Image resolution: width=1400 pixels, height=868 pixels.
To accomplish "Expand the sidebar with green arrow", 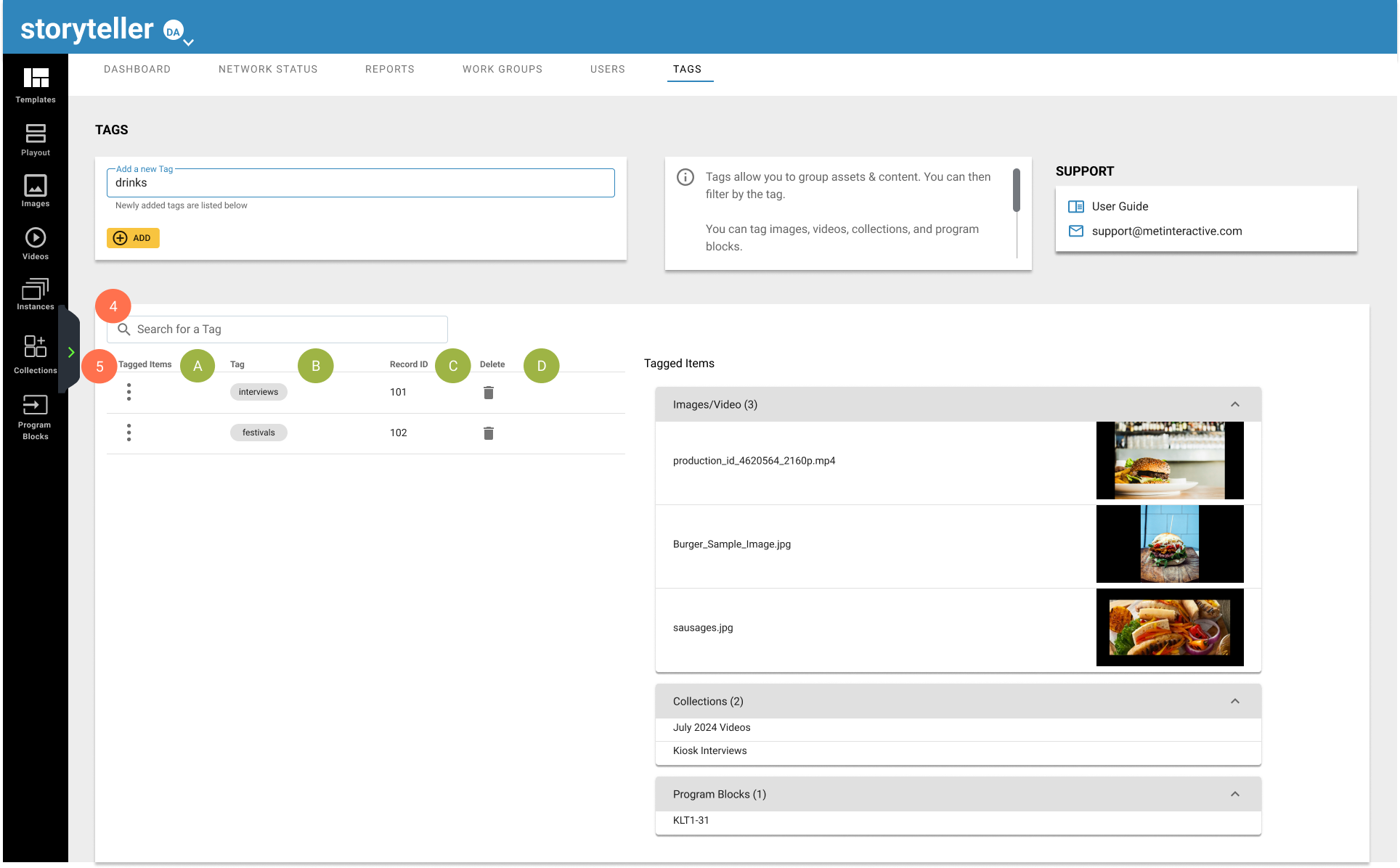I will point(71,353).
